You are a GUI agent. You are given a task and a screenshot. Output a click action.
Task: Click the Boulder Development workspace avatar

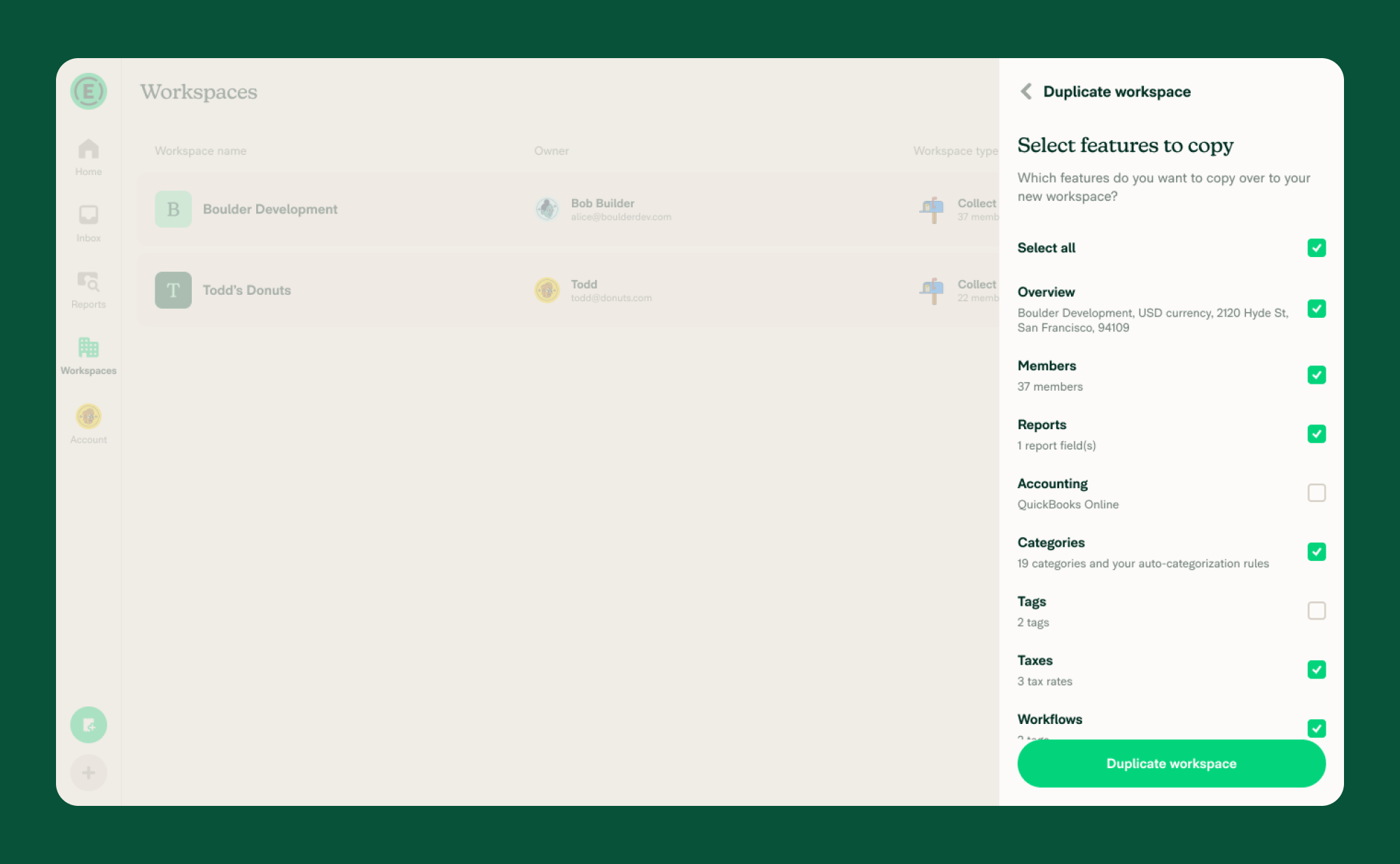pyautogui.click(x=172, y=209)
